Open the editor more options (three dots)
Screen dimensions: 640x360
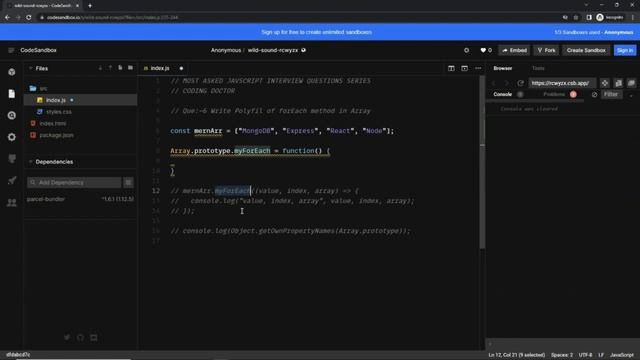[x=478, y=68]
